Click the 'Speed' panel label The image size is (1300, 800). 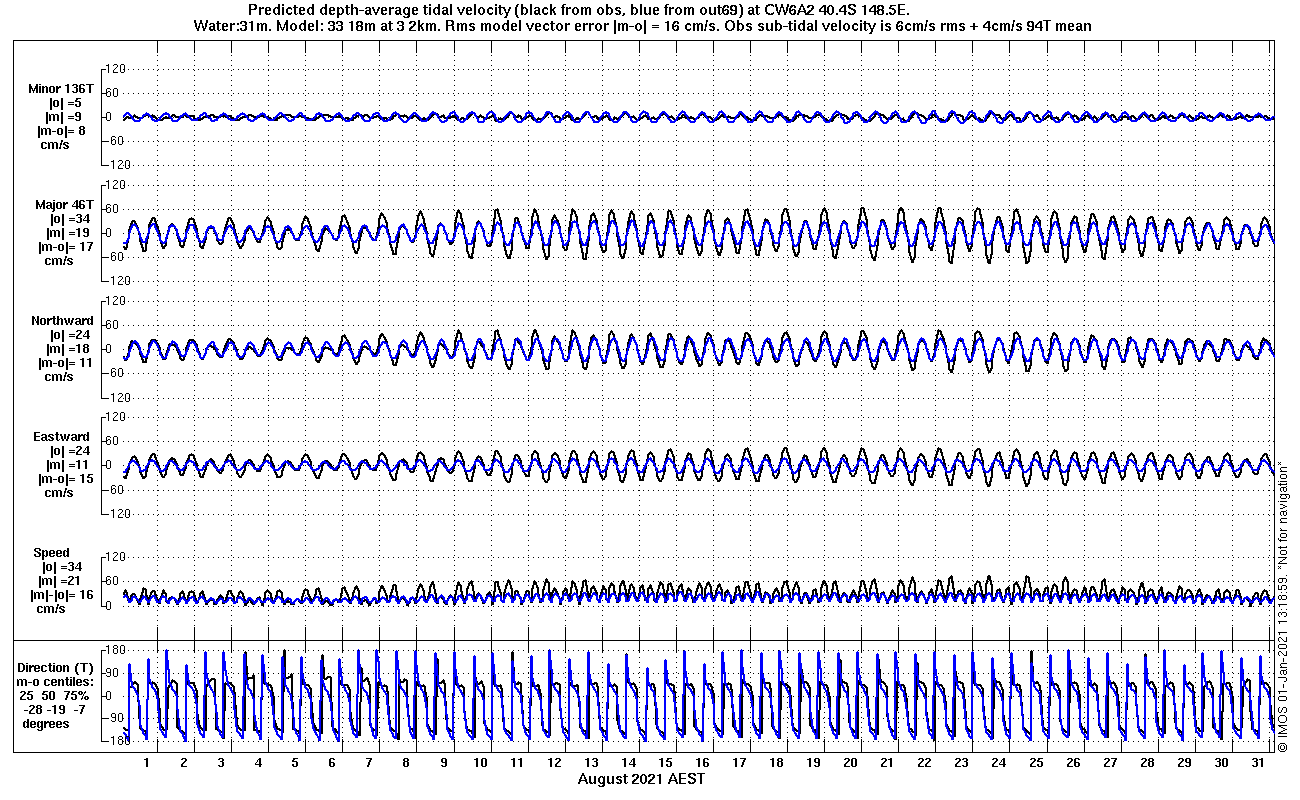coord(52,553)
